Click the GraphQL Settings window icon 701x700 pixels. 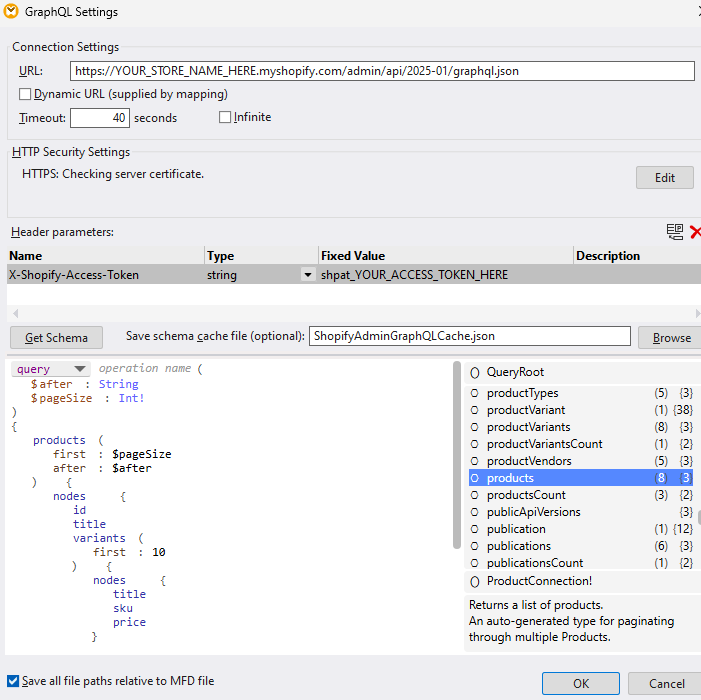click(10, 12)
